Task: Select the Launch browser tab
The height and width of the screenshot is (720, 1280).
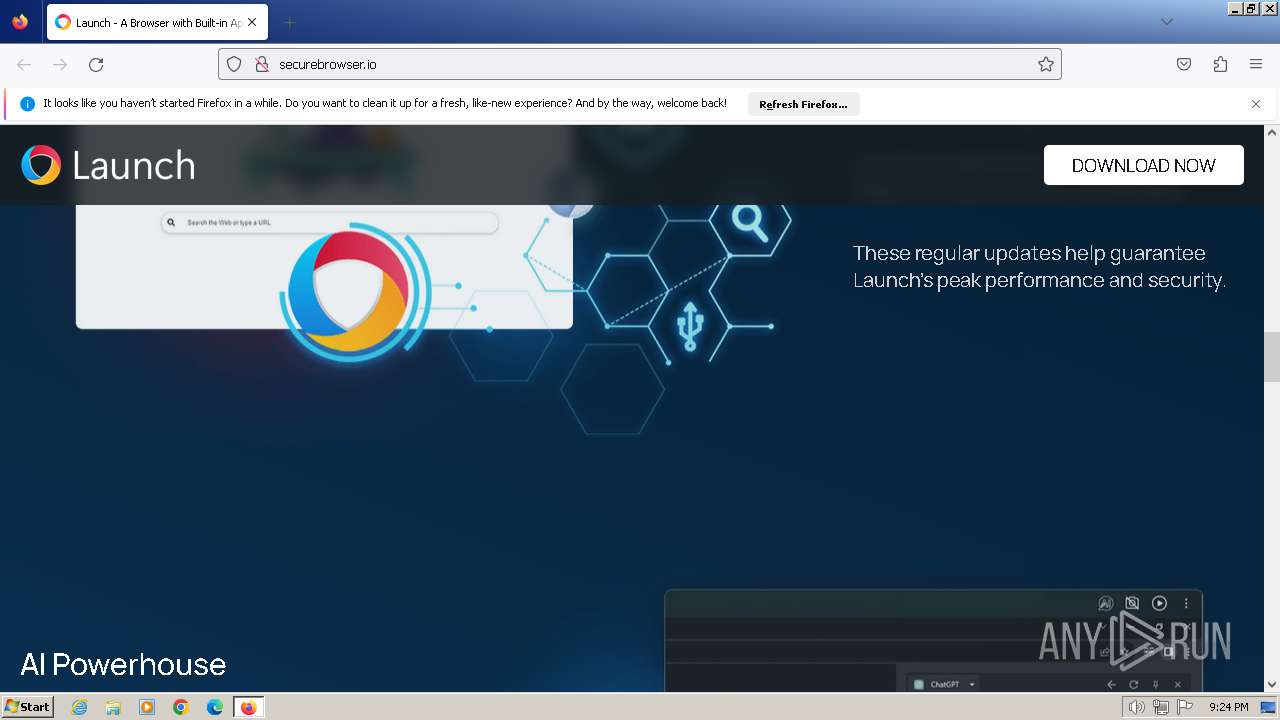Action: pyautogui.click(x=157, y=22)
